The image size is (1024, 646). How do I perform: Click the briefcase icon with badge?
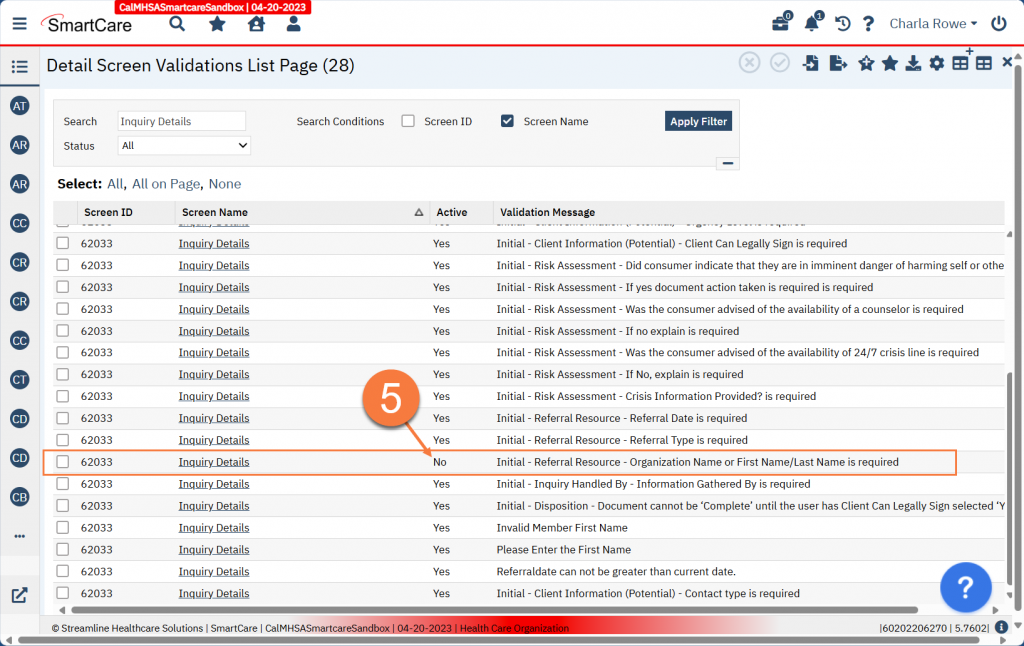coord(780,24)
